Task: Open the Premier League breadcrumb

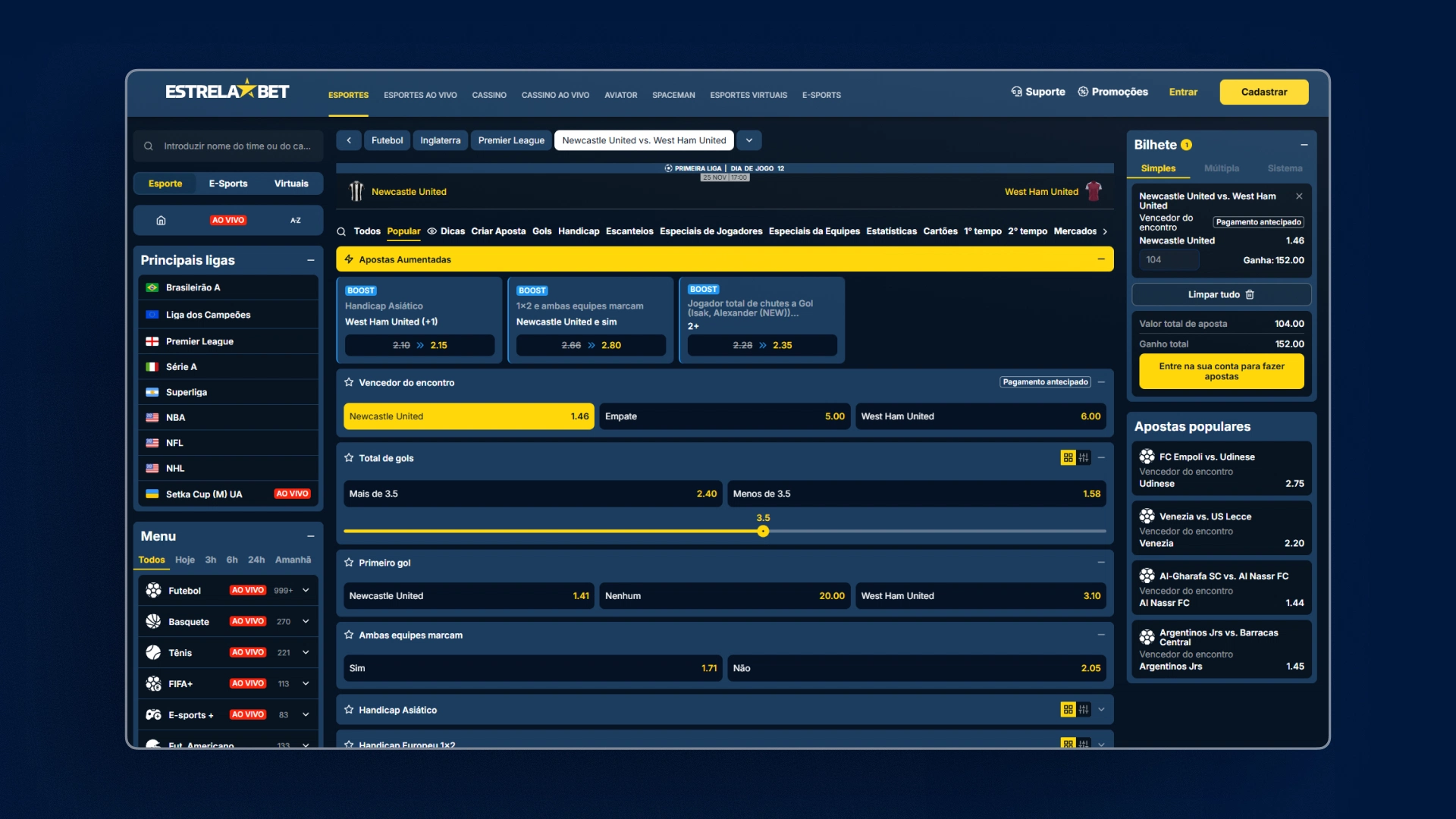Action: coord(511,140)
